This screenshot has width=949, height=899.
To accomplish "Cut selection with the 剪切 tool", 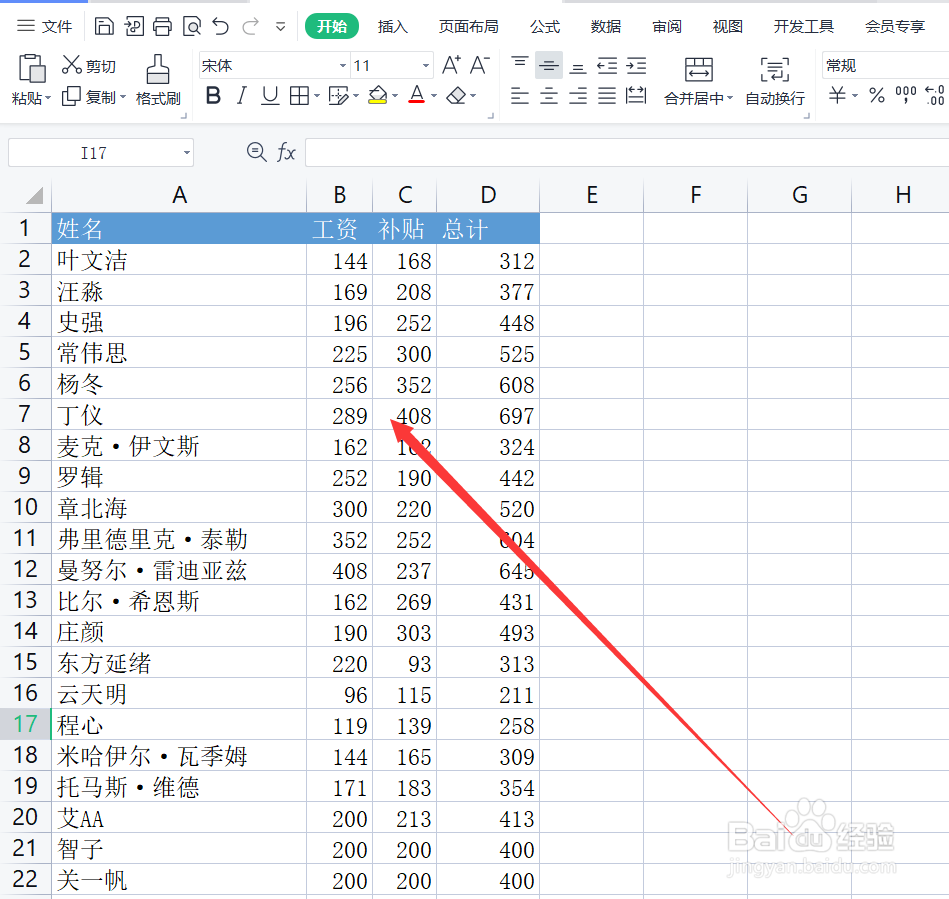I will (88, 65).
